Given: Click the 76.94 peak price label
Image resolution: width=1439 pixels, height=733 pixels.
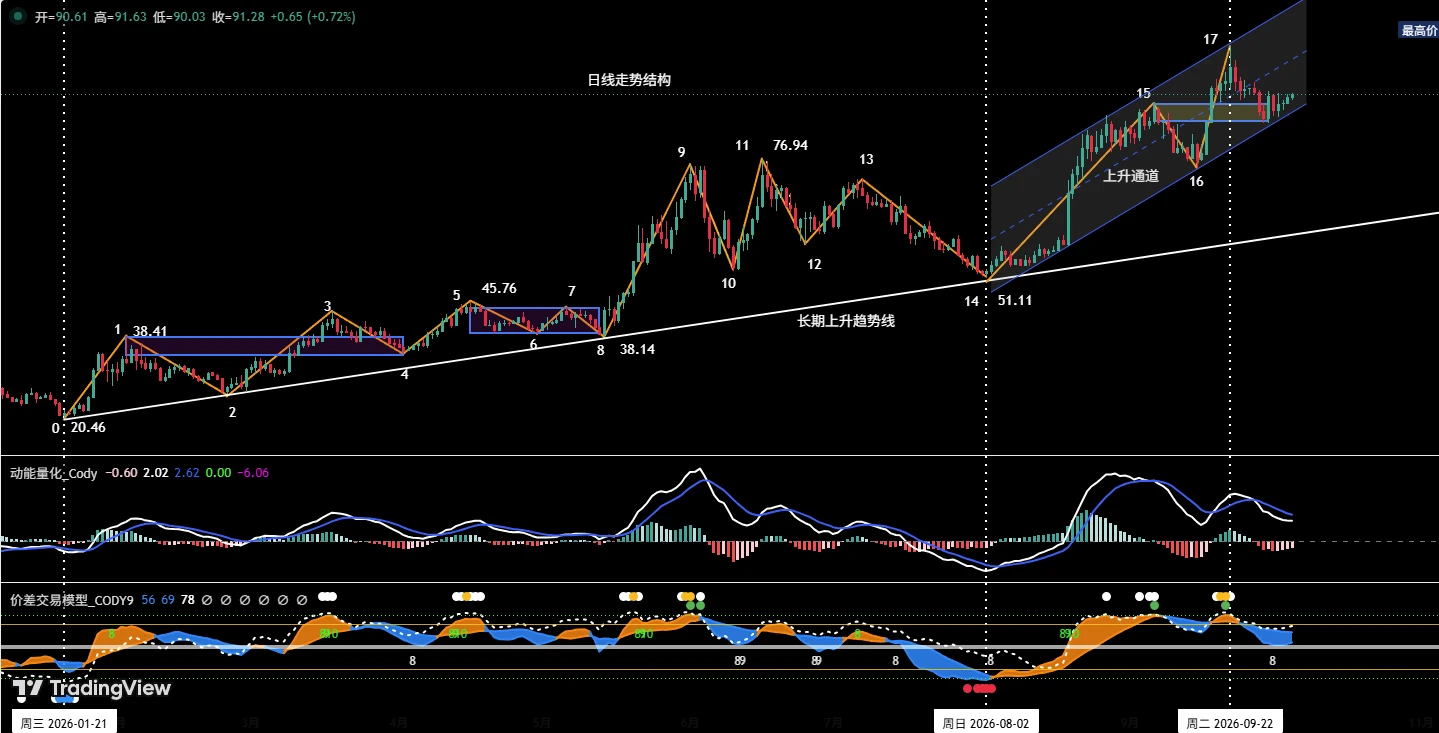Looking at the screenshot, I should point(790,145).
